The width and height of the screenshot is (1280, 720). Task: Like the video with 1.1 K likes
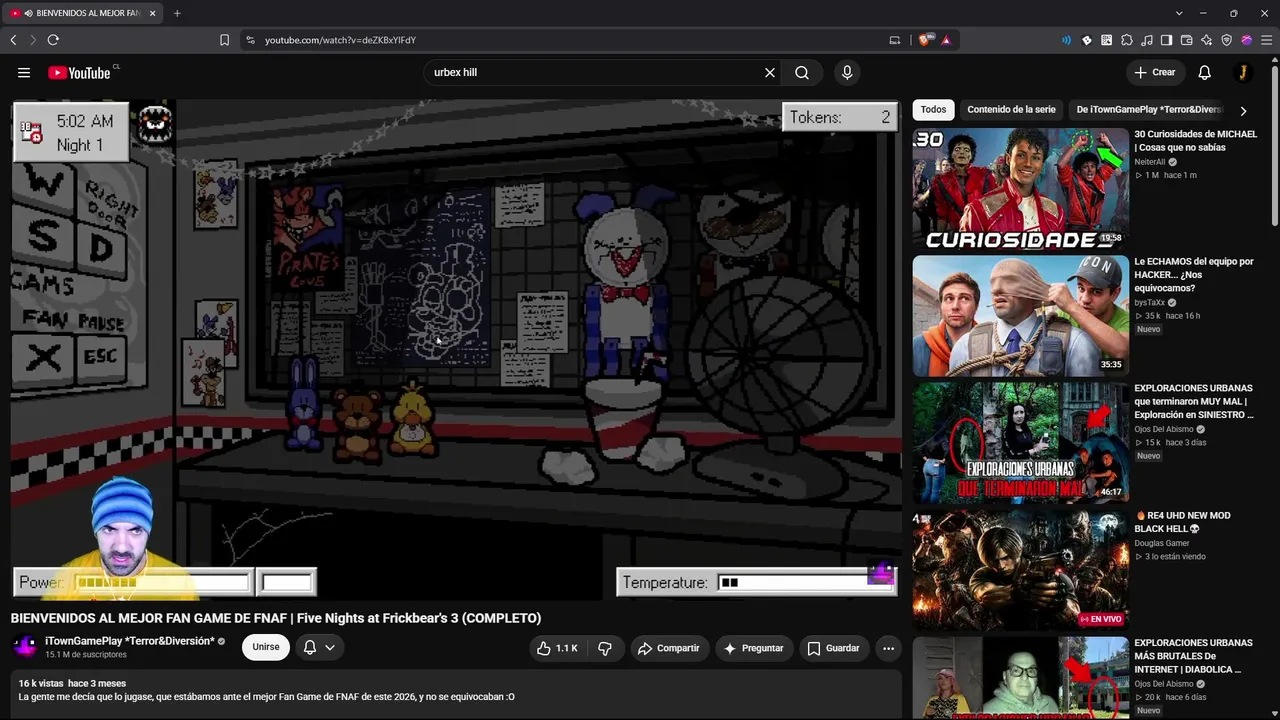557,648
